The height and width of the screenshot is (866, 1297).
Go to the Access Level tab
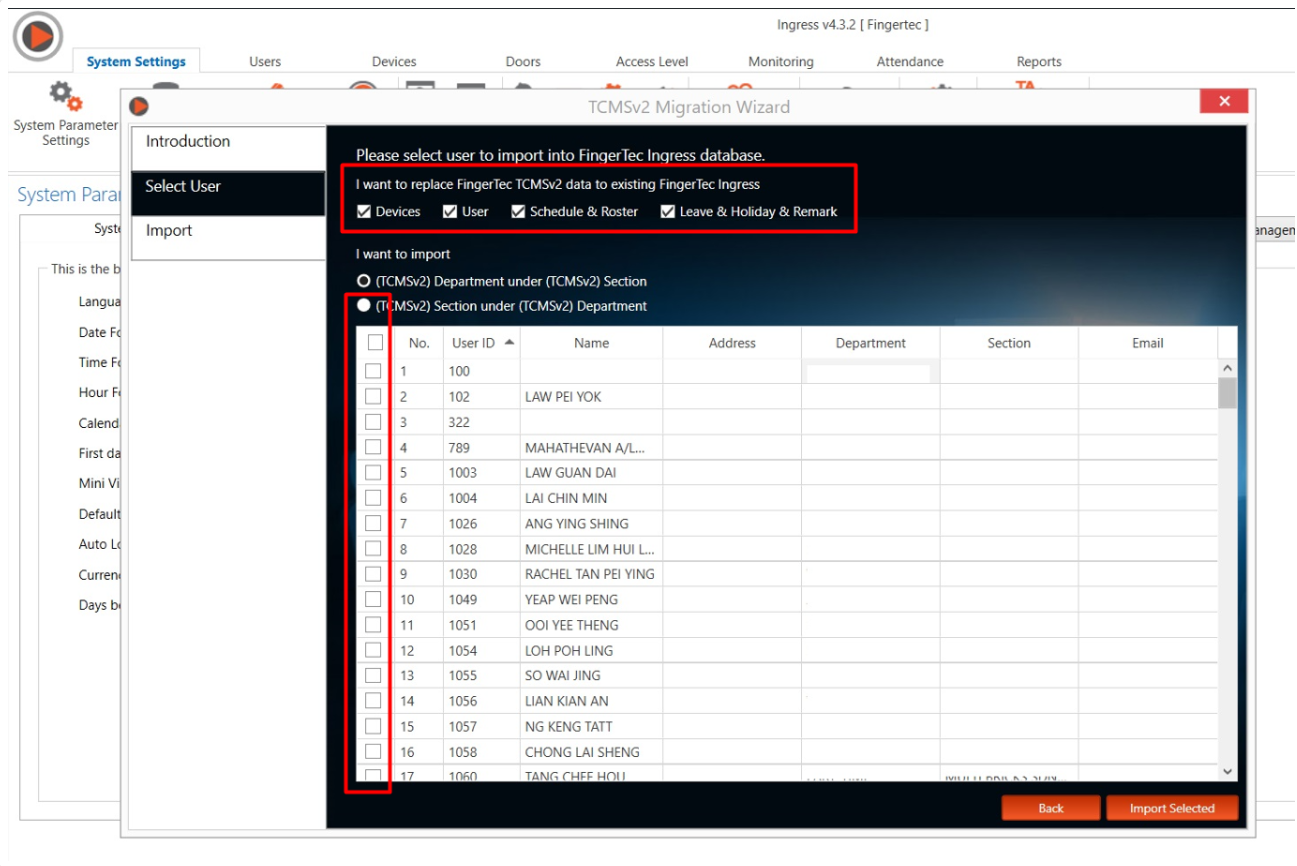tap(652, 61)
